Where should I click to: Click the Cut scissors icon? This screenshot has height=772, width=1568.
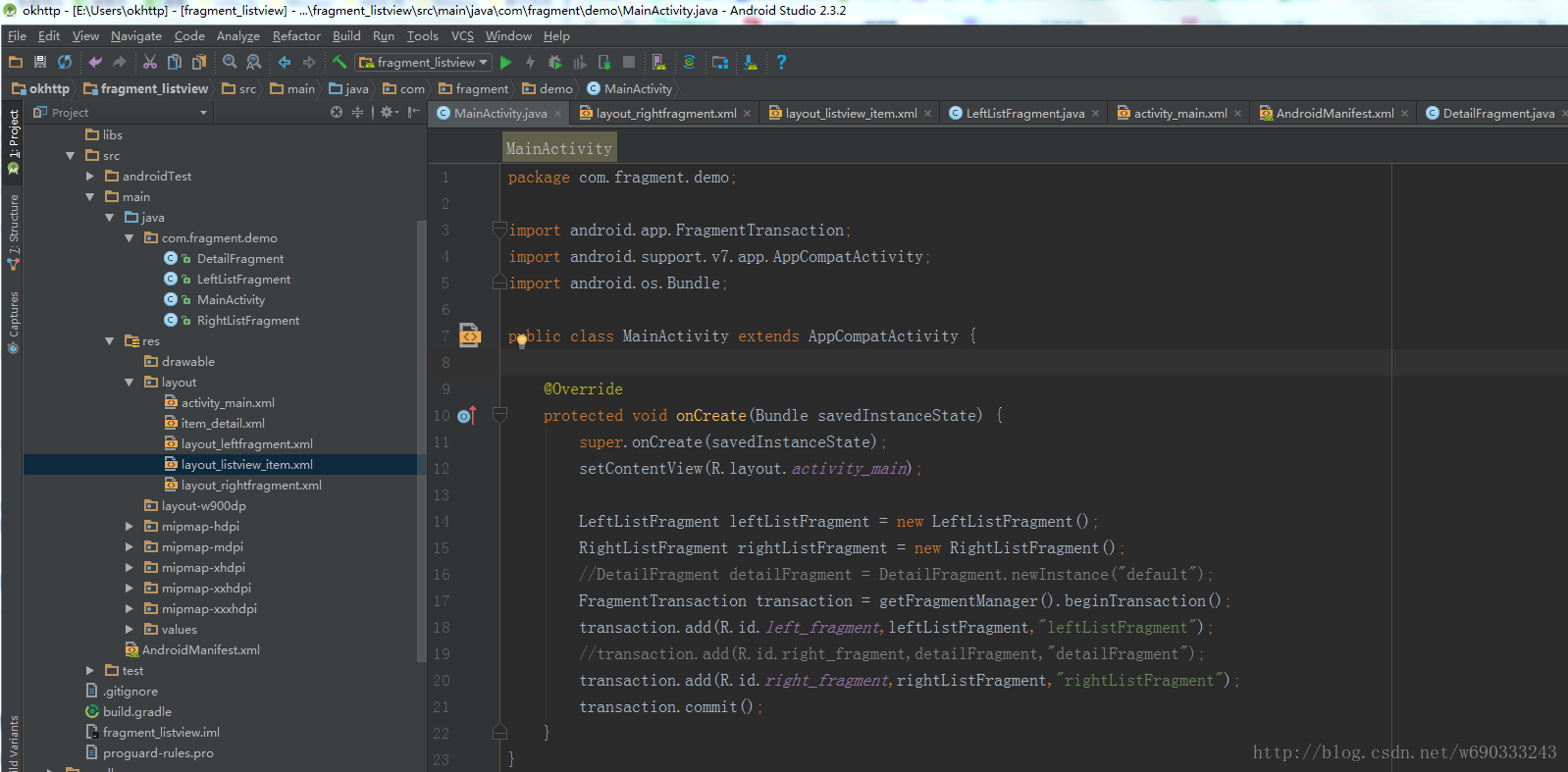point(150,62)
